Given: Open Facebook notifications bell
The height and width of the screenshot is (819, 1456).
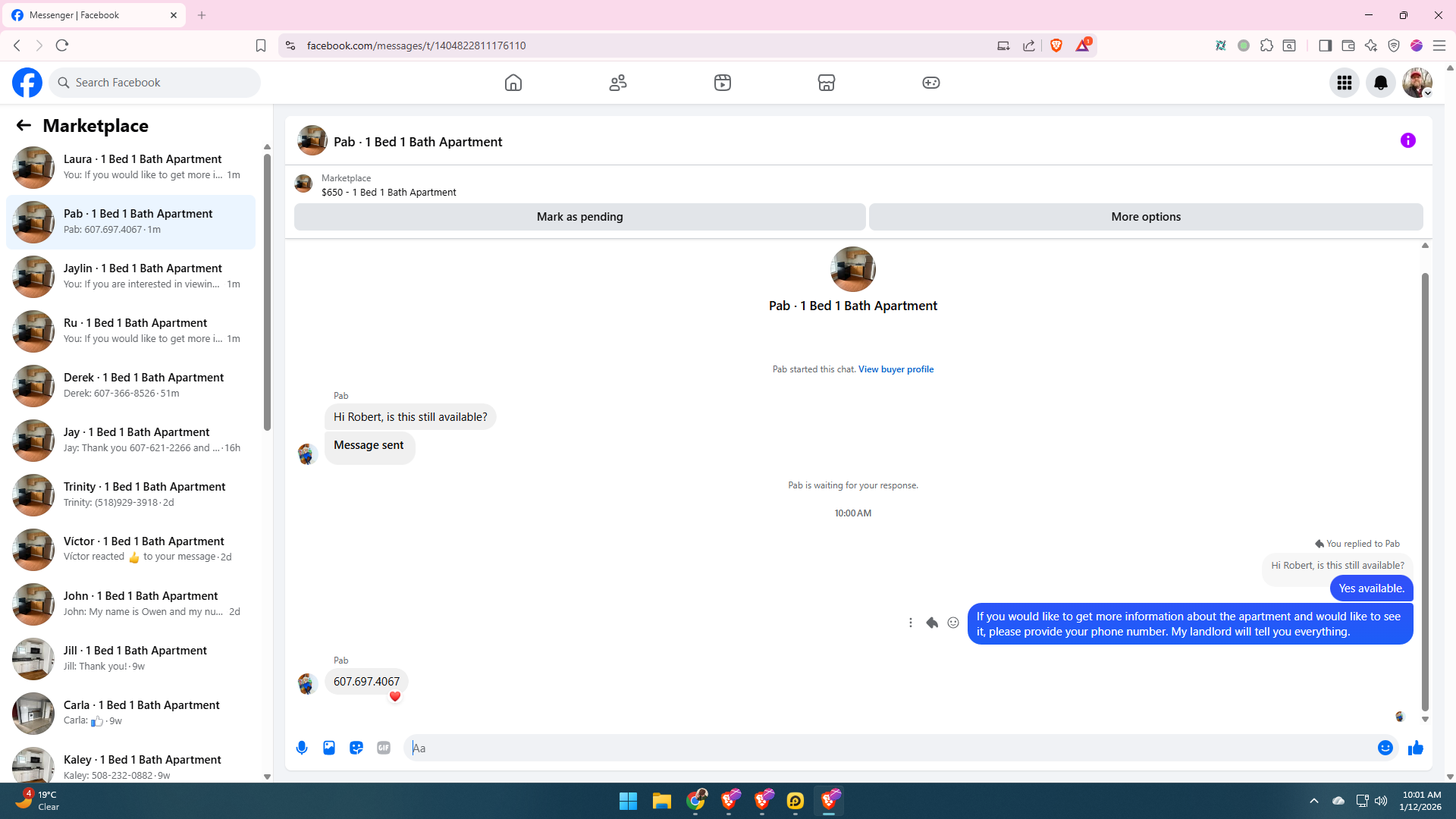Looking at the screenshot, I should click(x=1380, y=83).
